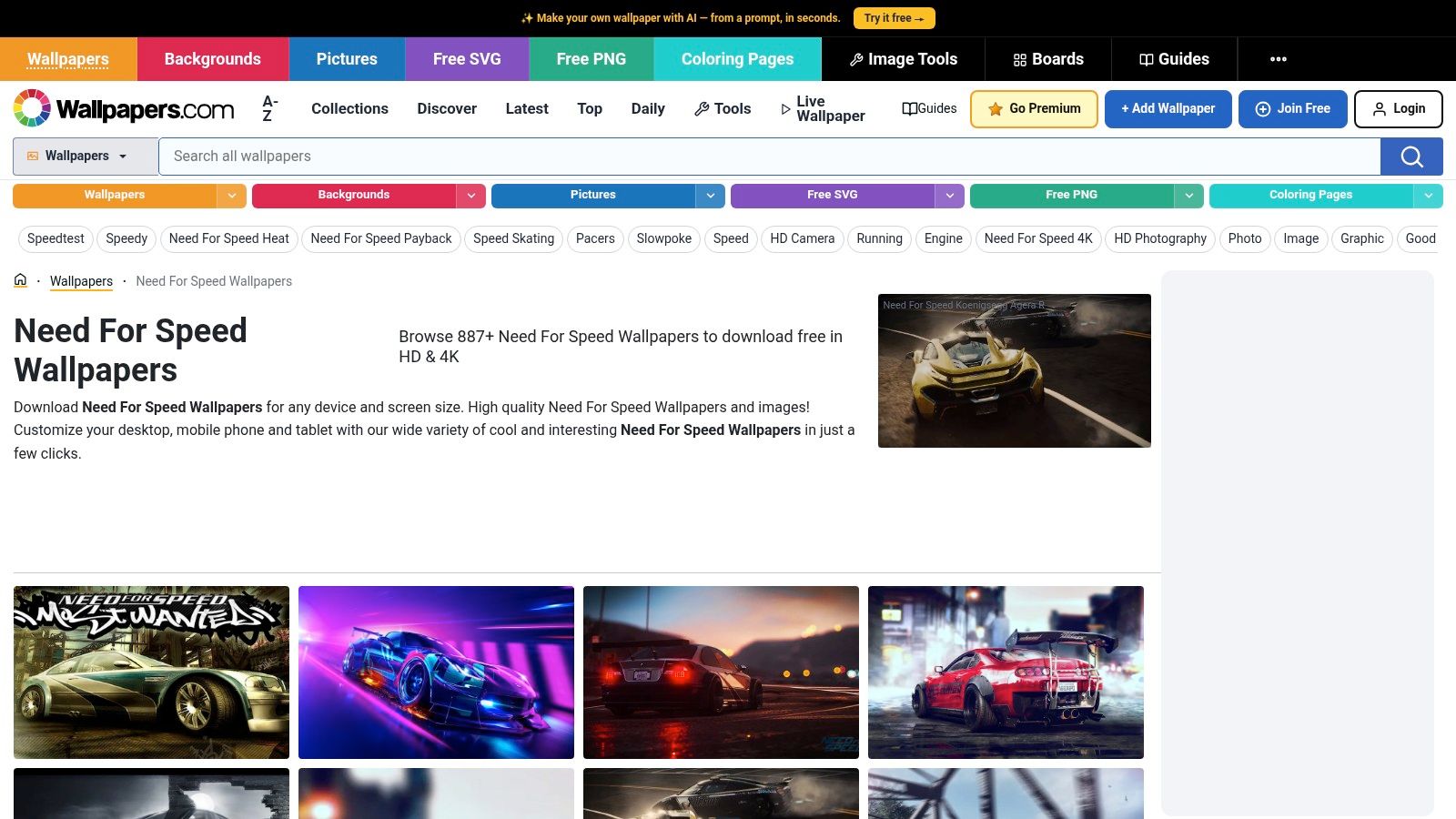The height and width of the screenshot is (819, 1456).
Task: Click Guides link beside Go Premium
Action: [929, 108]
